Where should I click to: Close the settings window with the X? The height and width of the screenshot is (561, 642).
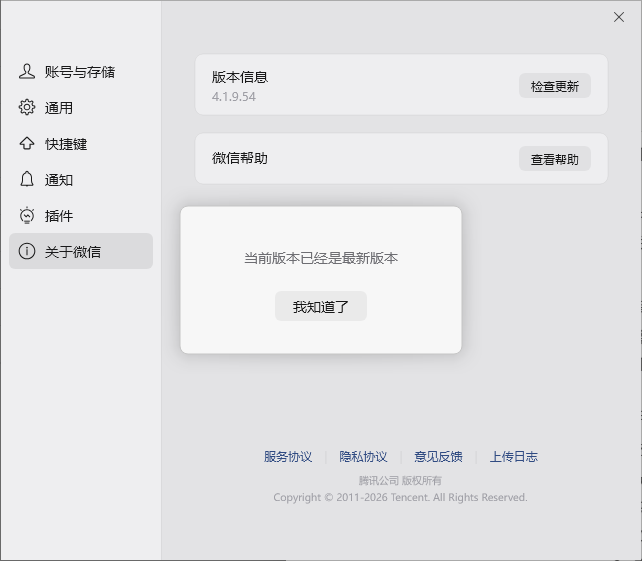(619, 17)
